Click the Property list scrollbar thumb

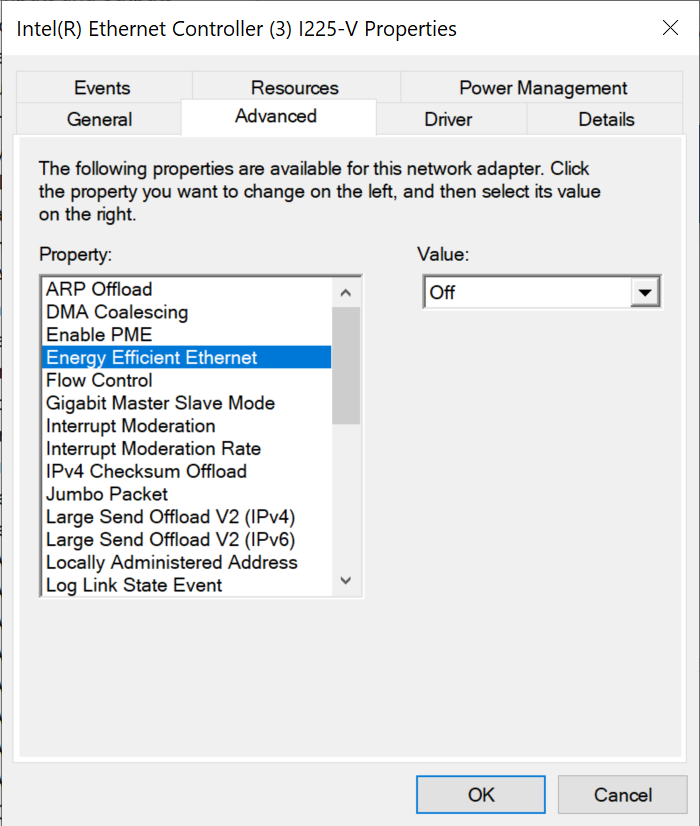tap(345, 365)
